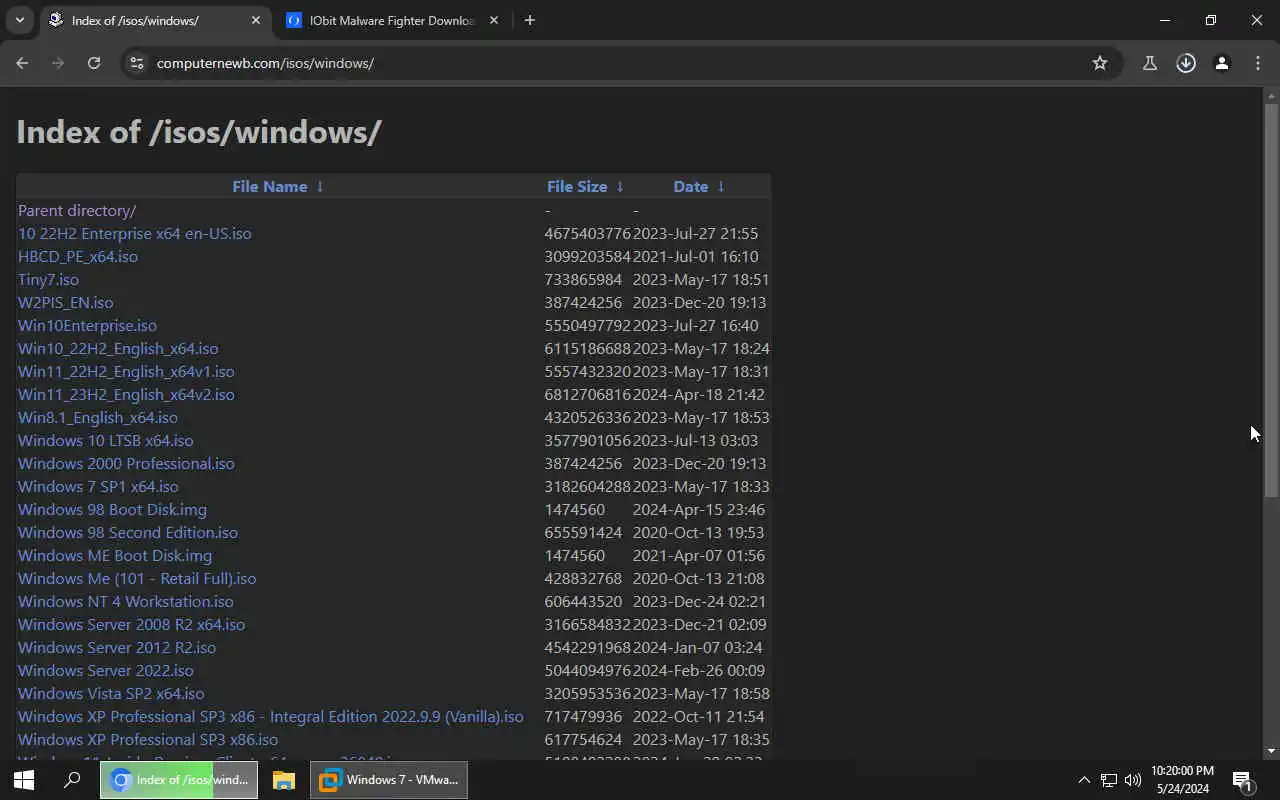
Task: Open network status in system tray
Action: tap(1109, 780)
